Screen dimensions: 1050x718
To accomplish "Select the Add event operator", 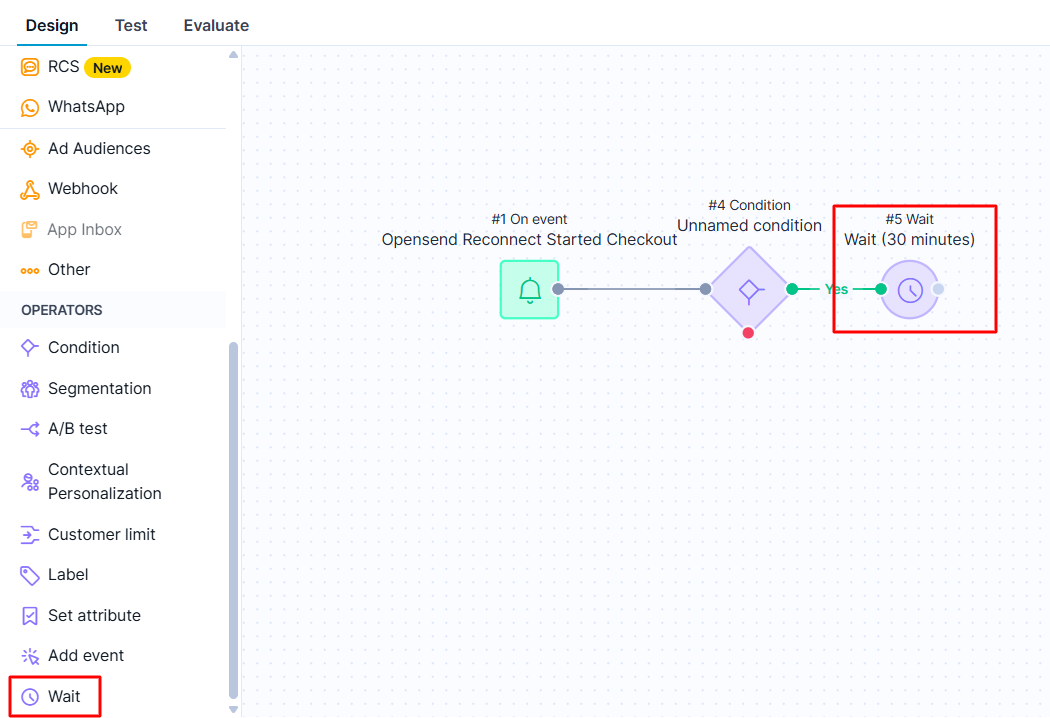I will 86,656.
